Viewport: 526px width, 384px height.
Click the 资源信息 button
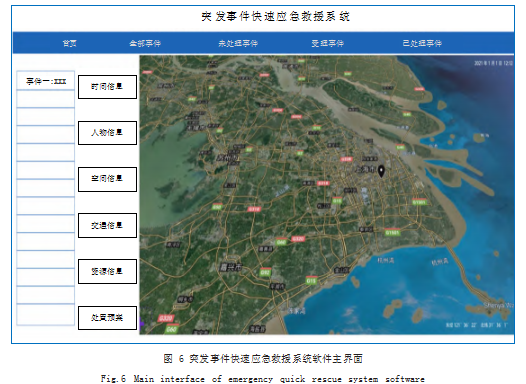tap(107, 271)
